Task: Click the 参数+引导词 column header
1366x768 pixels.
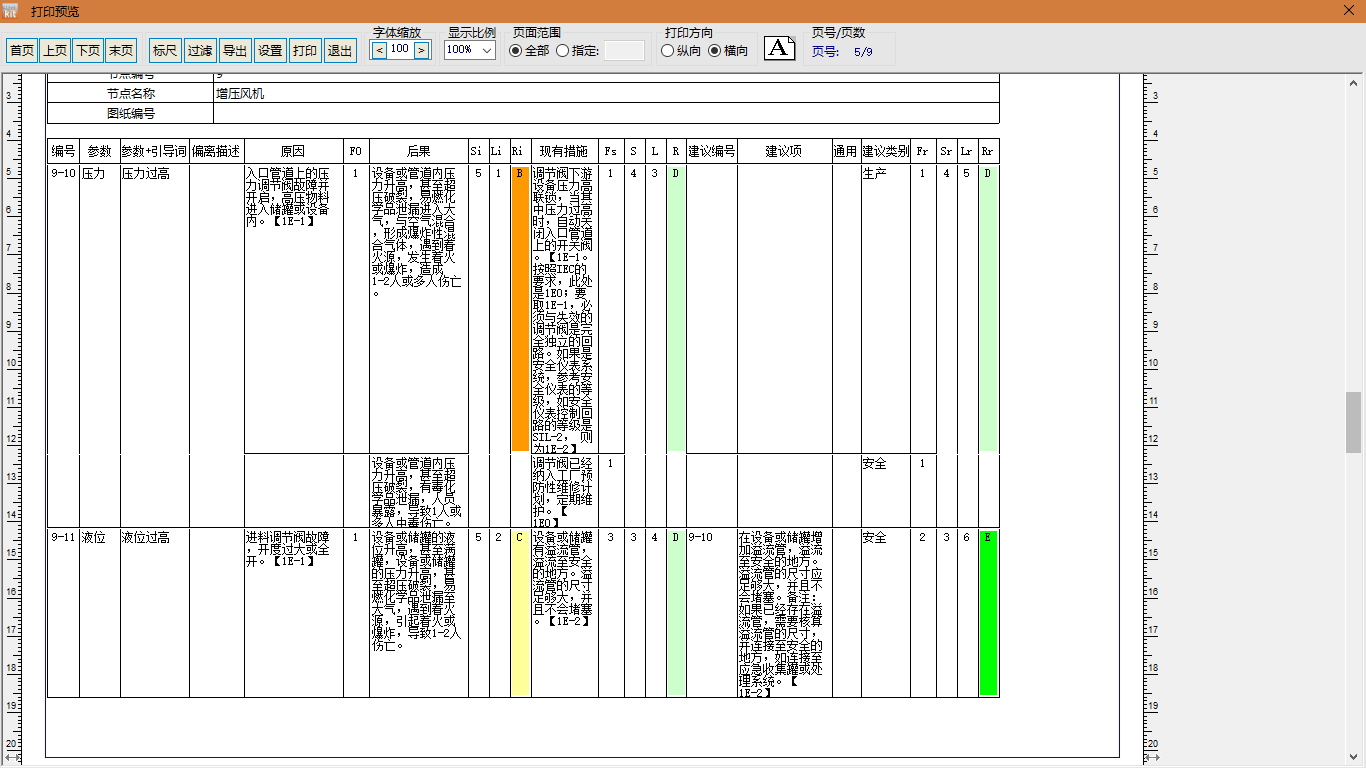Action: [154, 151]
